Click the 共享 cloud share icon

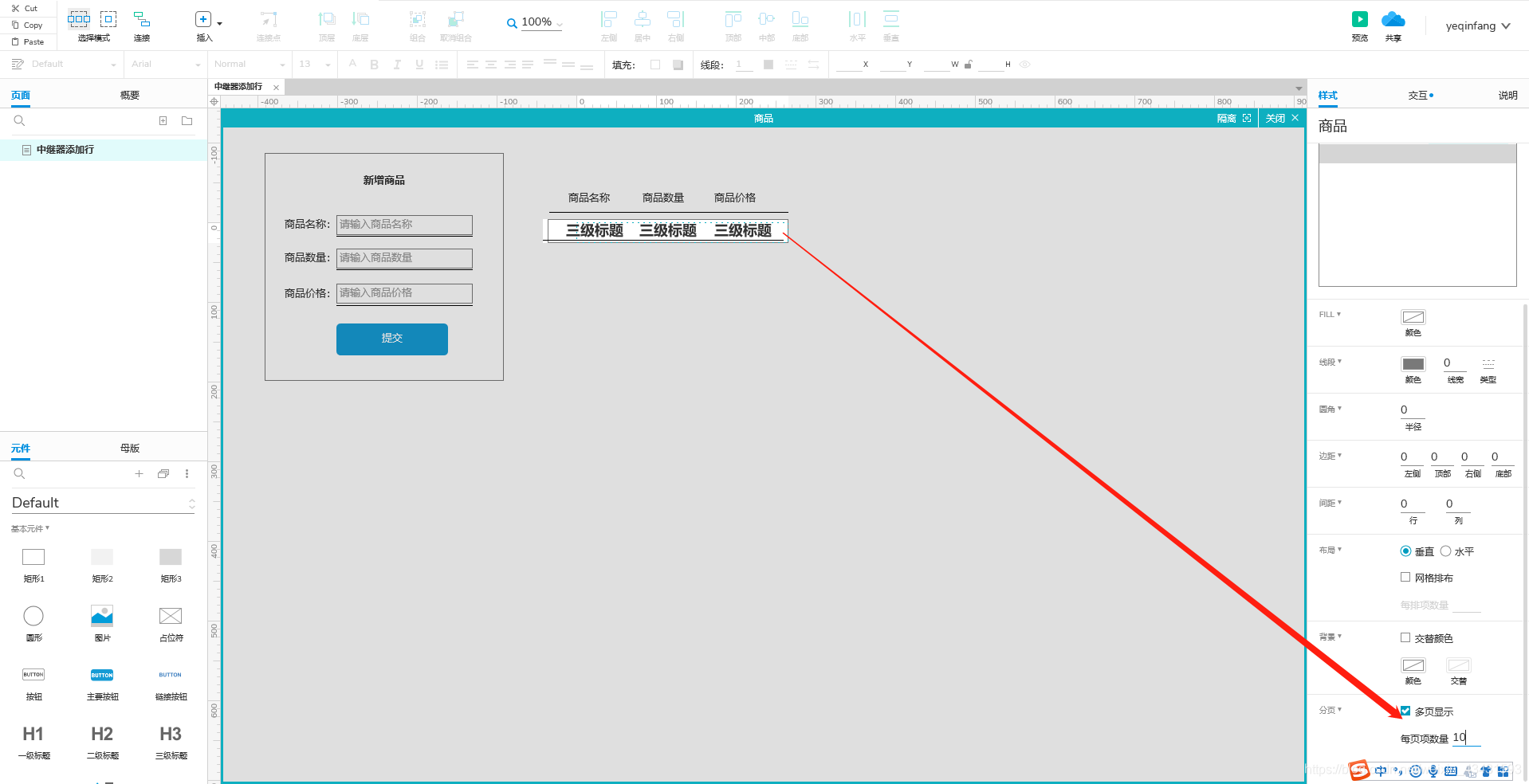tap(1393, 19)
